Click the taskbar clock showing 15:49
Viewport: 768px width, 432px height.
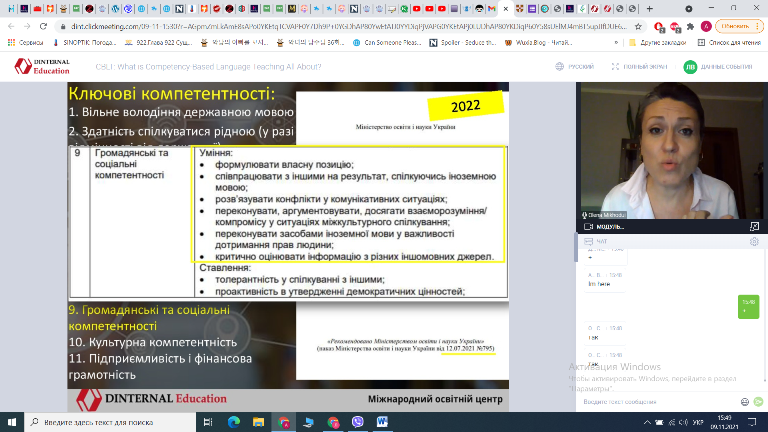[724, 422]
